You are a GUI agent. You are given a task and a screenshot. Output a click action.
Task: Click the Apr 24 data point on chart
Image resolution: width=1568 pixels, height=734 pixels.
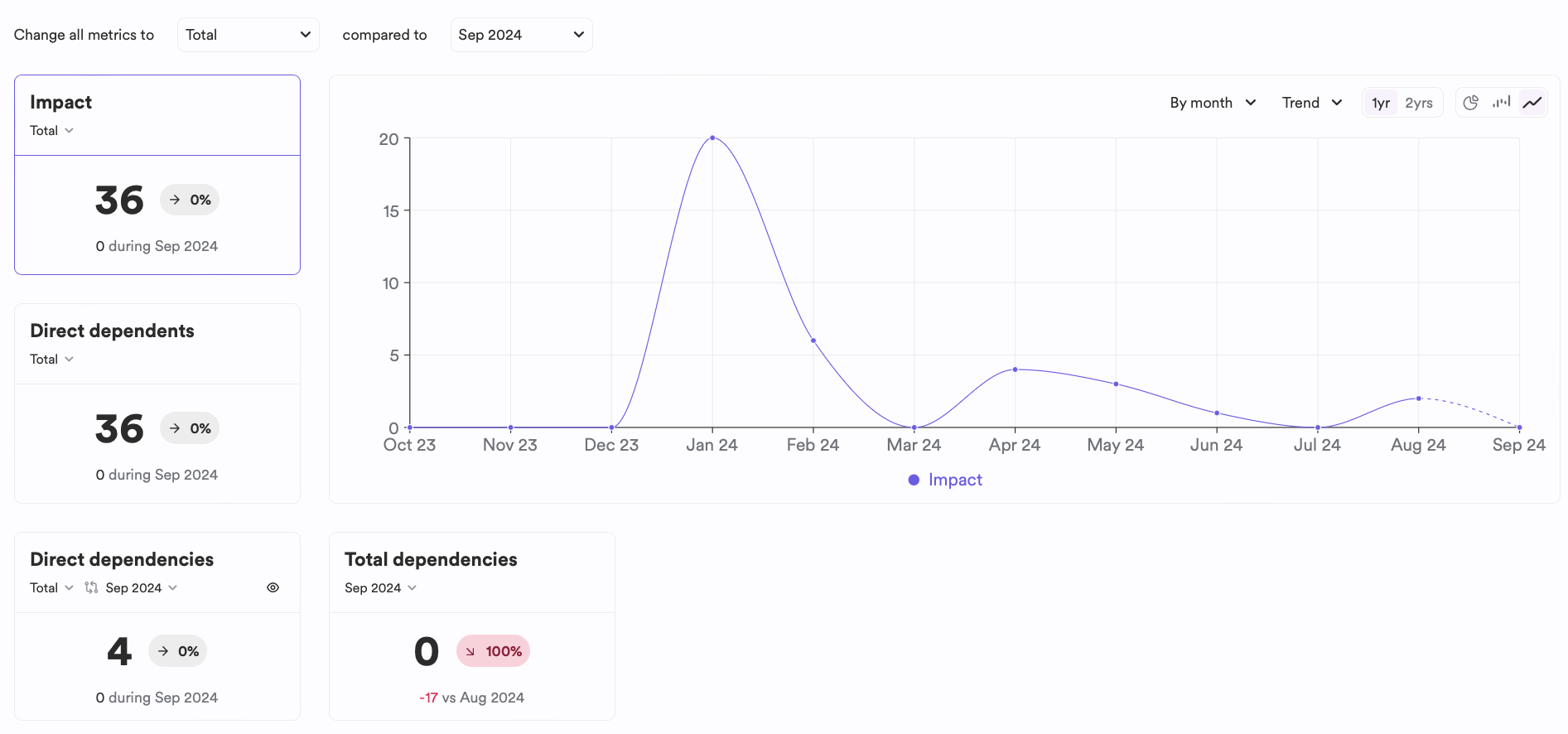pyautogui.click(x=1015, y=369)
